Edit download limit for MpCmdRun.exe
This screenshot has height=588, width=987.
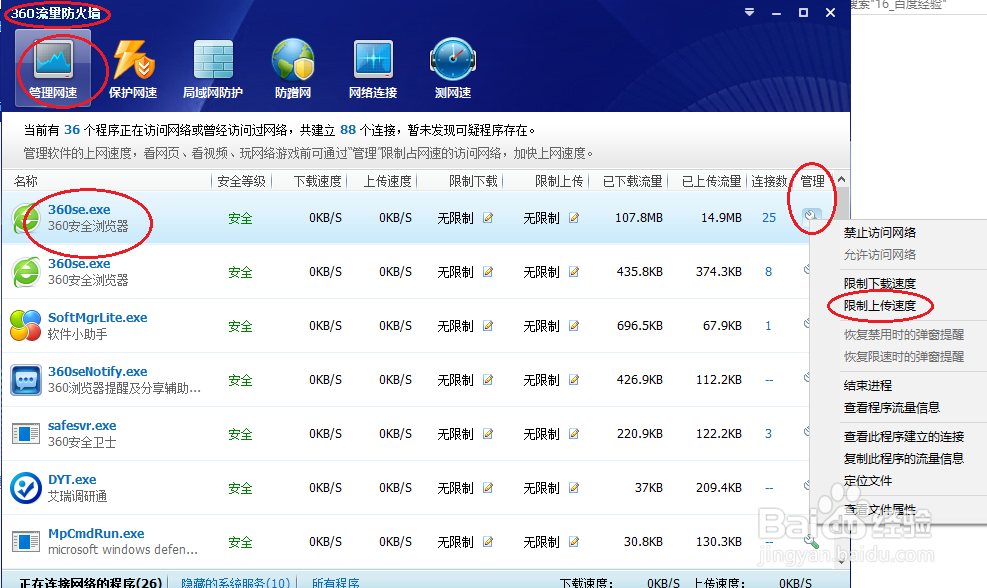(488, 542)
